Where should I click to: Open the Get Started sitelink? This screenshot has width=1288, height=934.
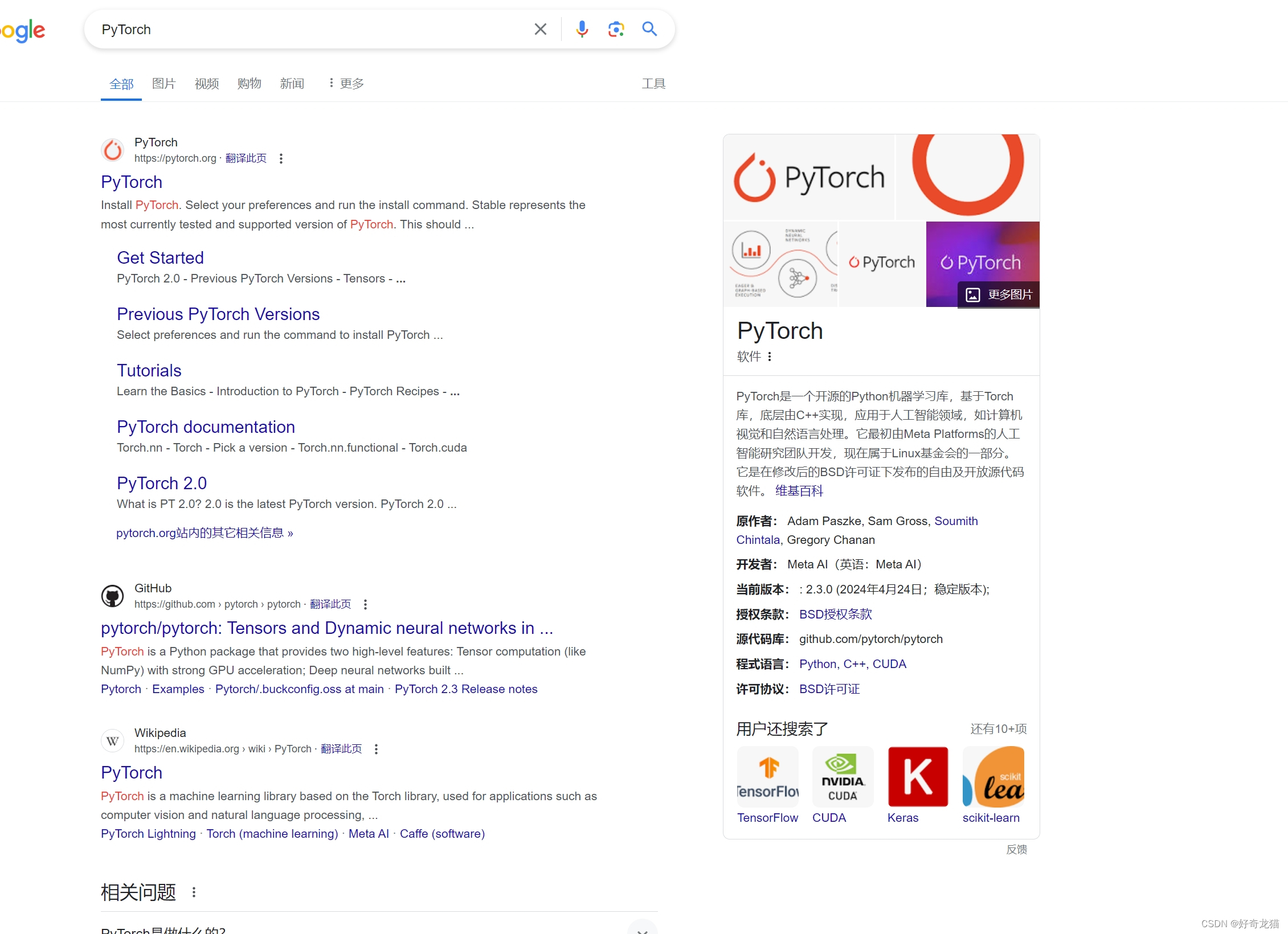160,258
